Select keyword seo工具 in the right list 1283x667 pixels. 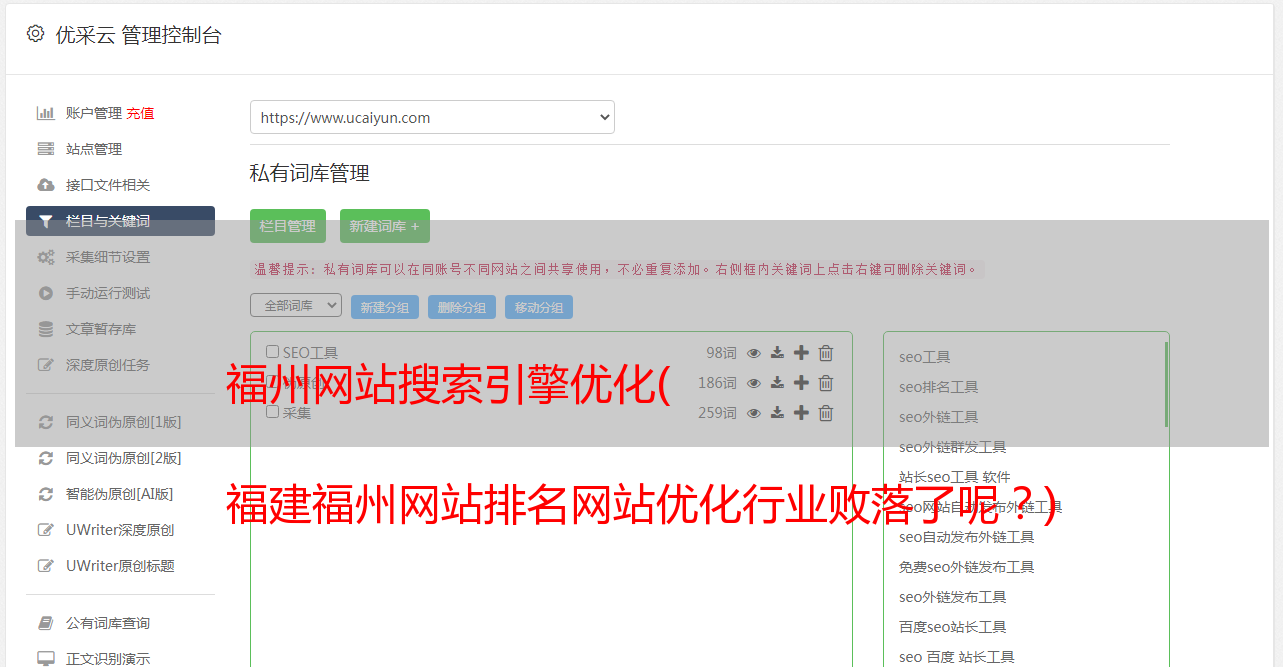tap(924, 357)
